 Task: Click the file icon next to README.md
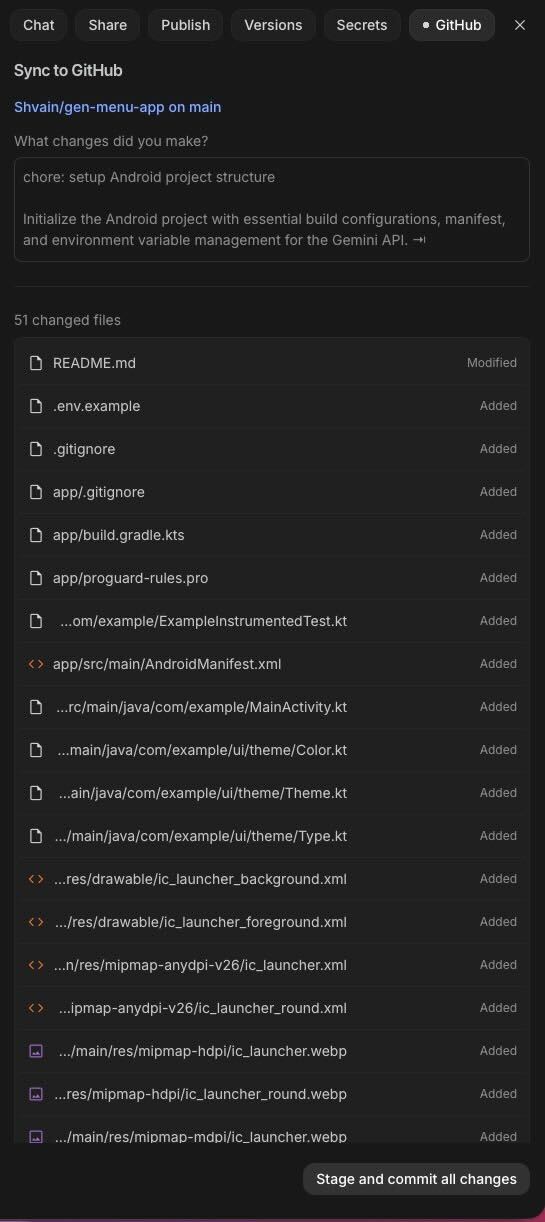(36, 363)
